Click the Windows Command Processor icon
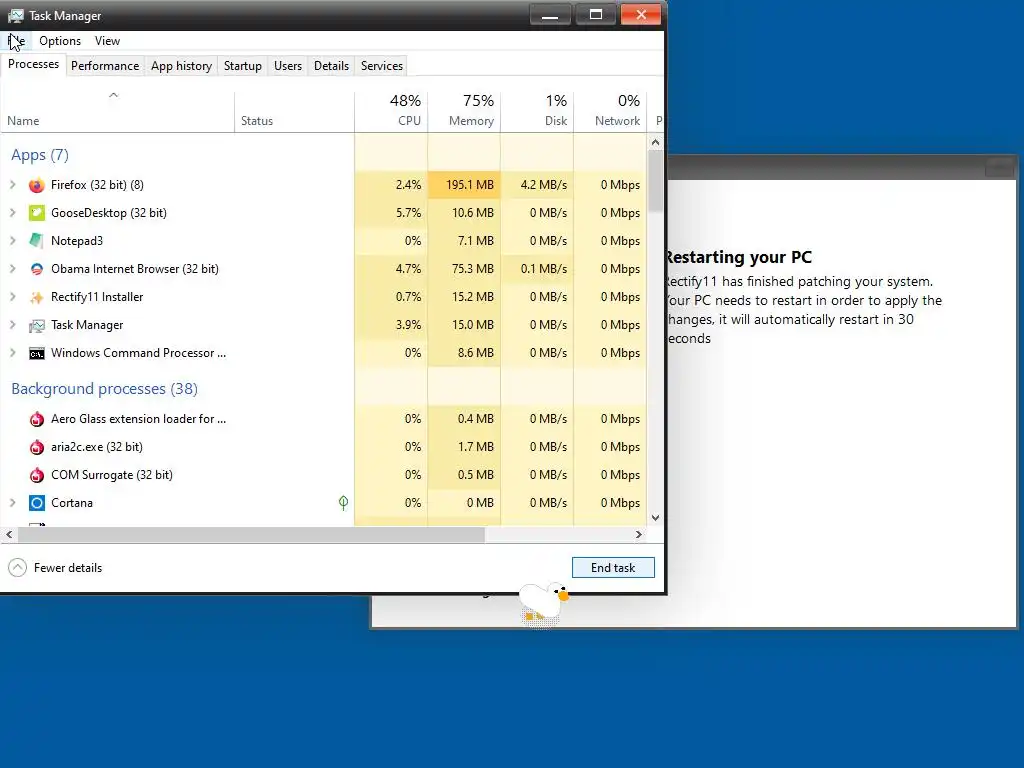Screen dimensions: 1024x768 pos(37,353)
